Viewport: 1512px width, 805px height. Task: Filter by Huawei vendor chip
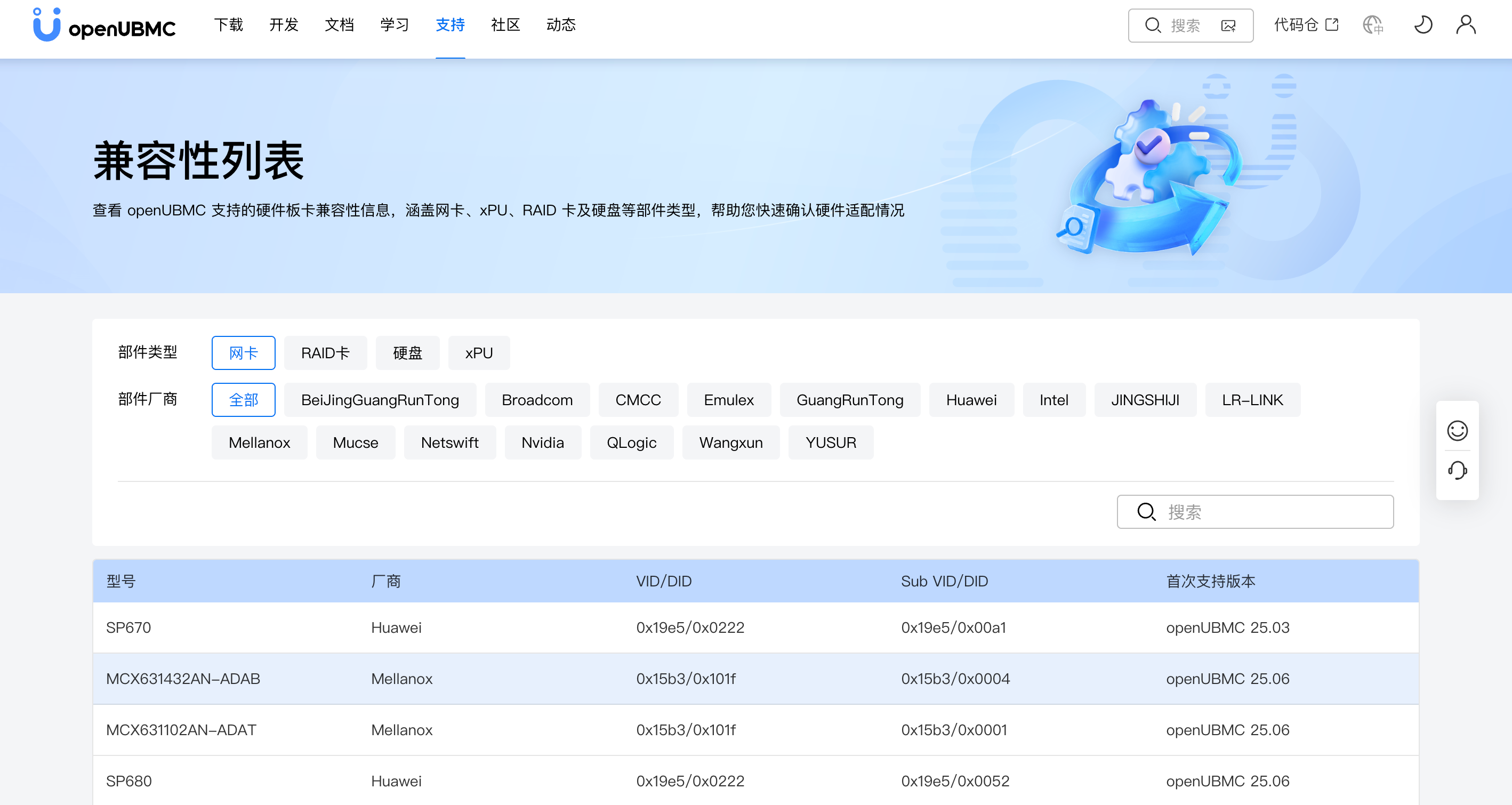(x=971, y=399)
